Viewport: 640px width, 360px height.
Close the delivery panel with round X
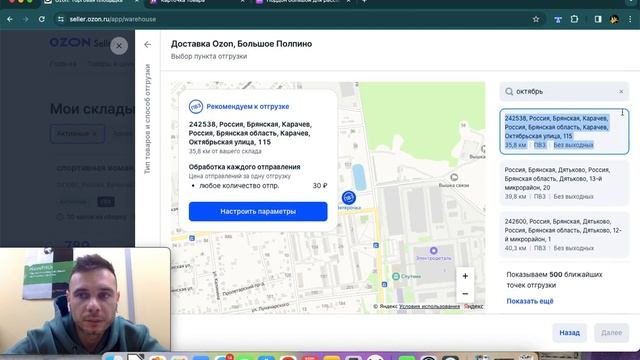click(119, 46)
